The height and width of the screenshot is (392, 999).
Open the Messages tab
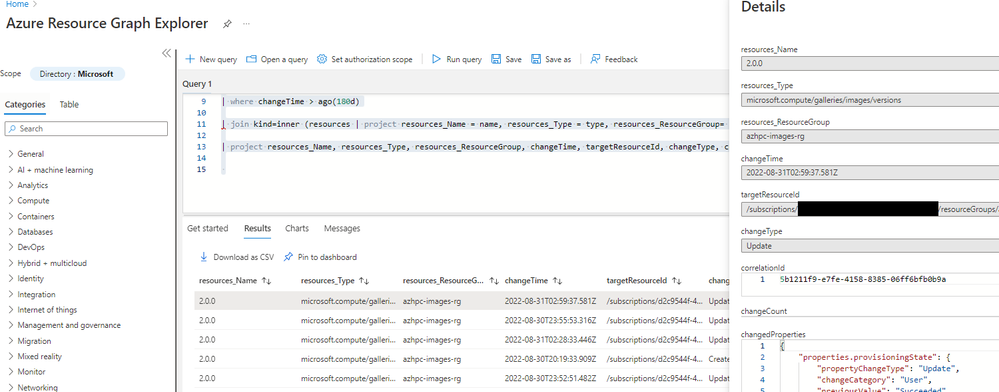[342, 228]
